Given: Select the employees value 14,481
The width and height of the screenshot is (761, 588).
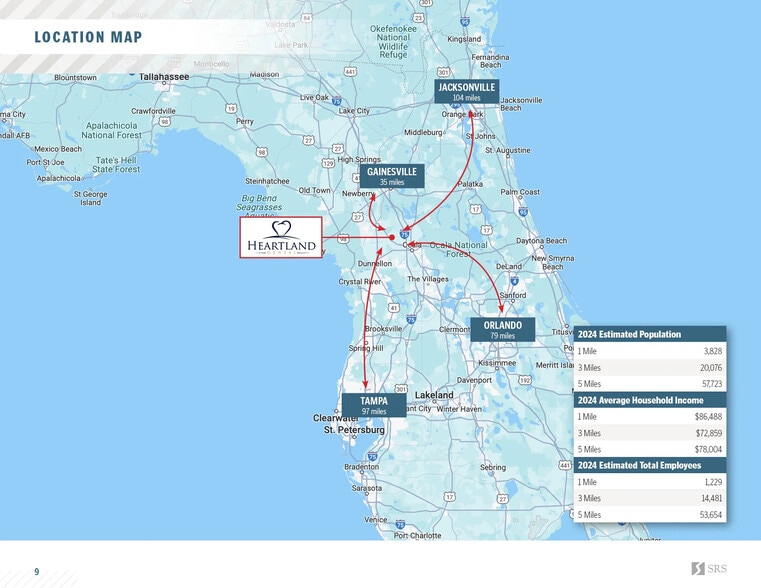Looking at the screenshot, I should [x=711, y=498].
